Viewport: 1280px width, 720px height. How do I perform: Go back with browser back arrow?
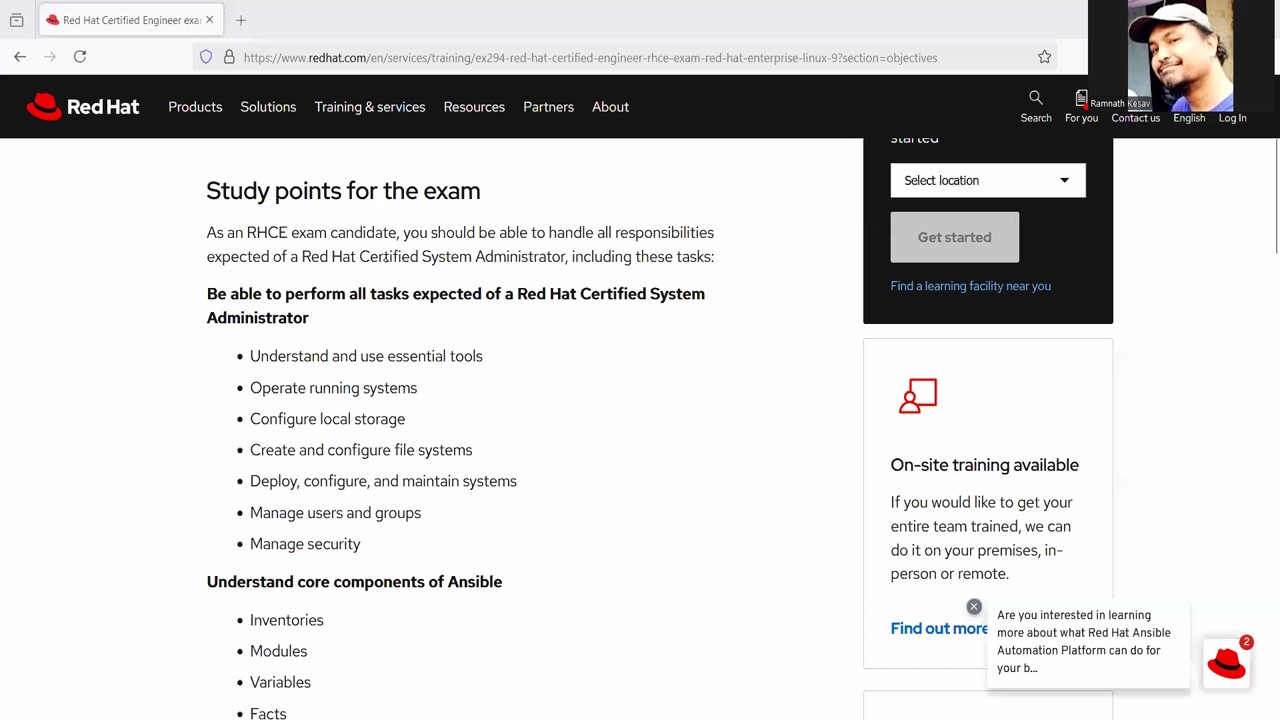tap(20, 57)
